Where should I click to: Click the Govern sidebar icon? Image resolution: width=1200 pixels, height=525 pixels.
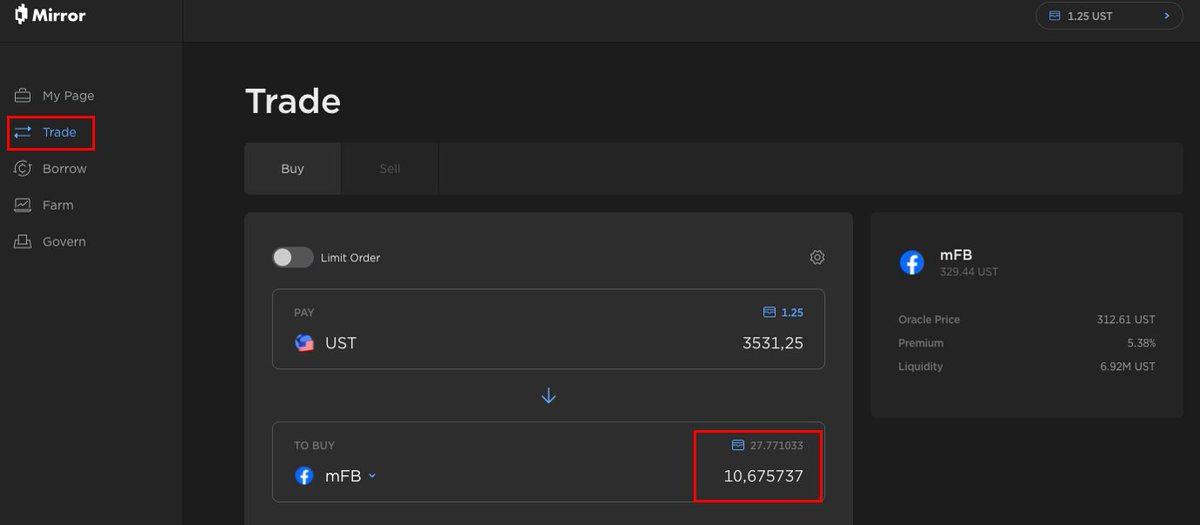(23, 241)
